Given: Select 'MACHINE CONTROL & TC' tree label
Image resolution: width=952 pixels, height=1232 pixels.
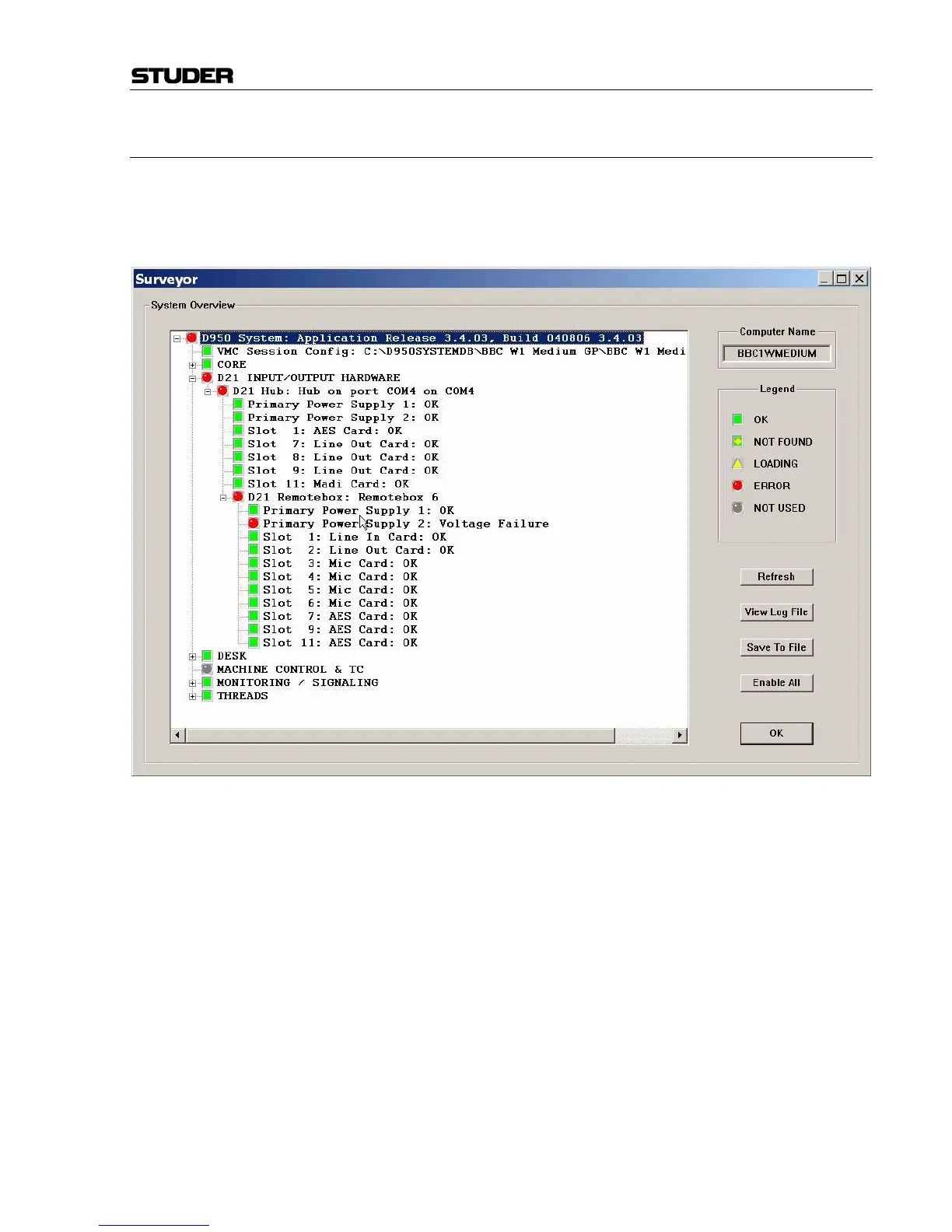Looking at the screenshot, I should [290, 670].
